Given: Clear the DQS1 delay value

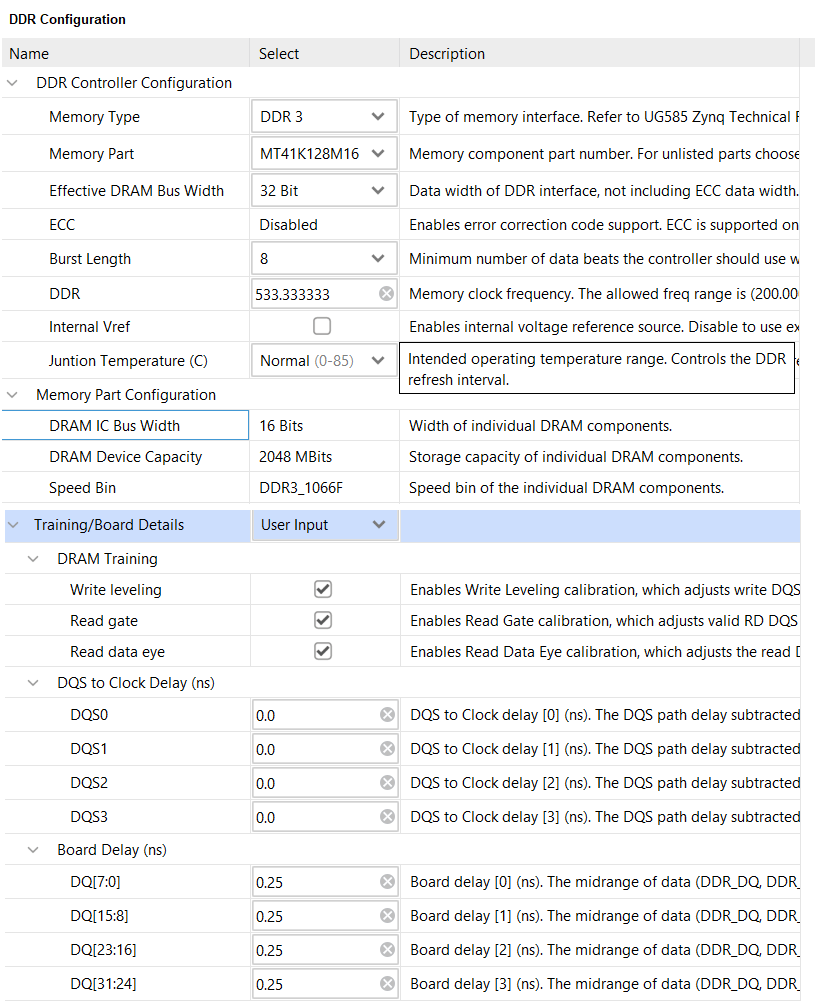Looking at the screenshot, I should 387,749.
